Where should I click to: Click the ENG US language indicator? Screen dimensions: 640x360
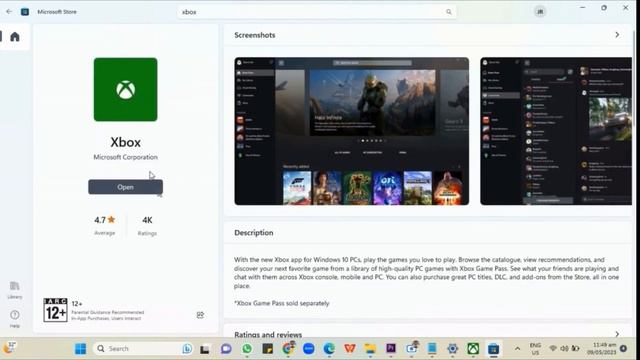pos(535,349)
